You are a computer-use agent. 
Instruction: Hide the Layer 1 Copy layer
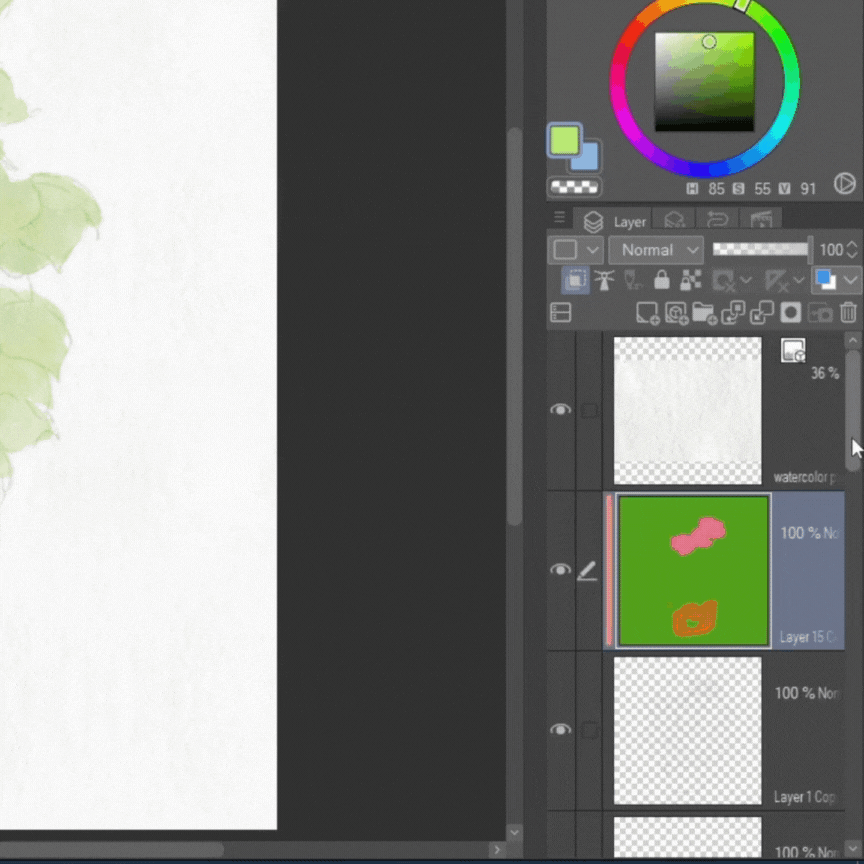point(560,730)
